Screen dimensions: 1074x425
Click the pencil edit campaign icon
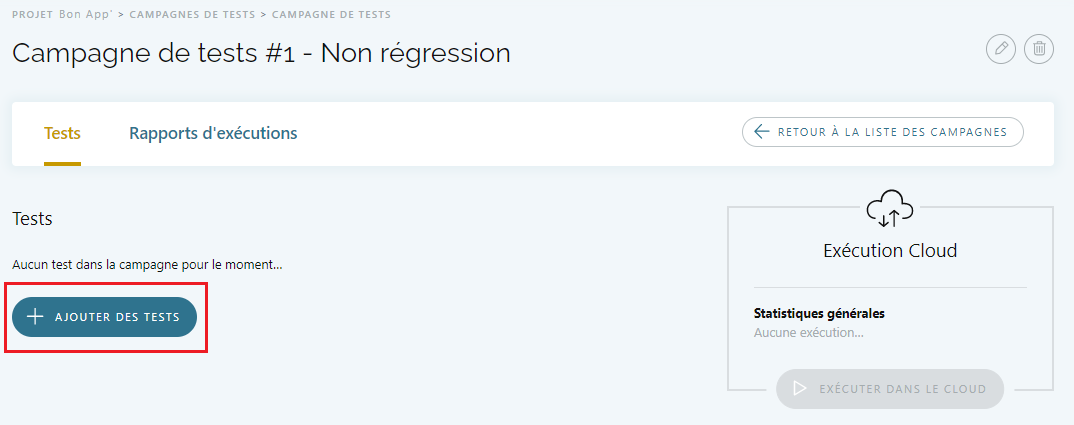coord(1001,49)
